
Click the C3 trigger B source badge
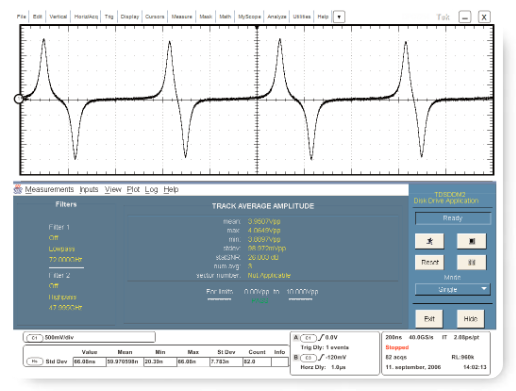pos(308,358)
